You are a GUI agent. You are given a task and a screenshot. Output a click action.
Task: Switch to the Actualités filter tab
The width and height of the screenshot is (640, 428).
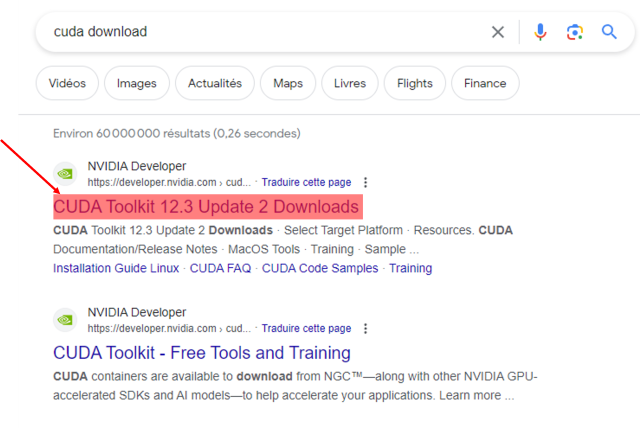[215, 83]
